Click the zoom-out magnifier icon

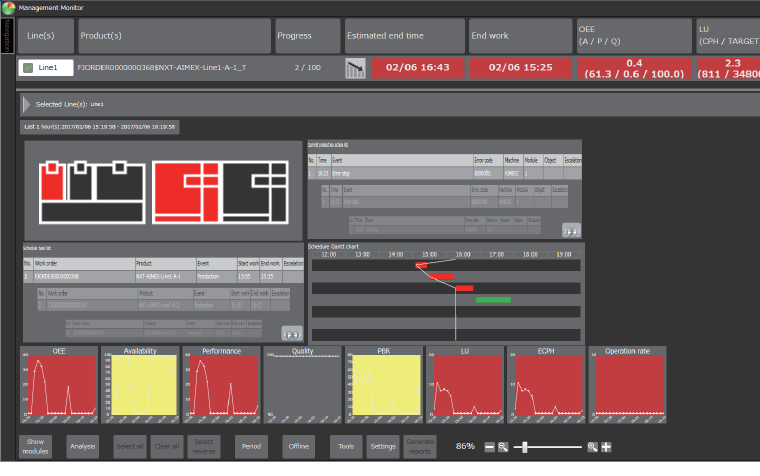click(503, 447)
